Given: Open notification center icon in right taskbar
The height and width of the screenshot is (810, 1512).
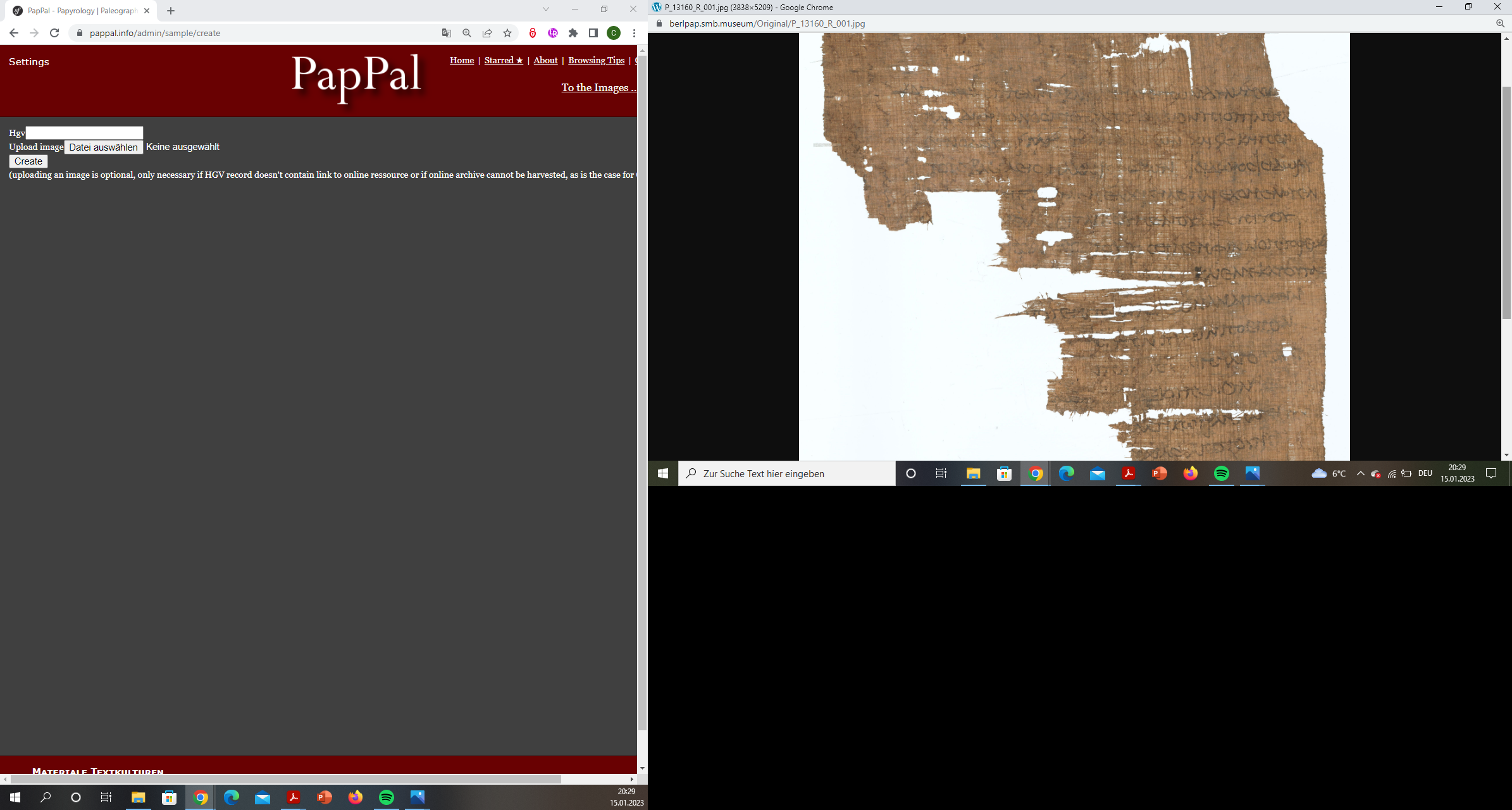Looking at the screenshot, I should tap(1491, 473).
